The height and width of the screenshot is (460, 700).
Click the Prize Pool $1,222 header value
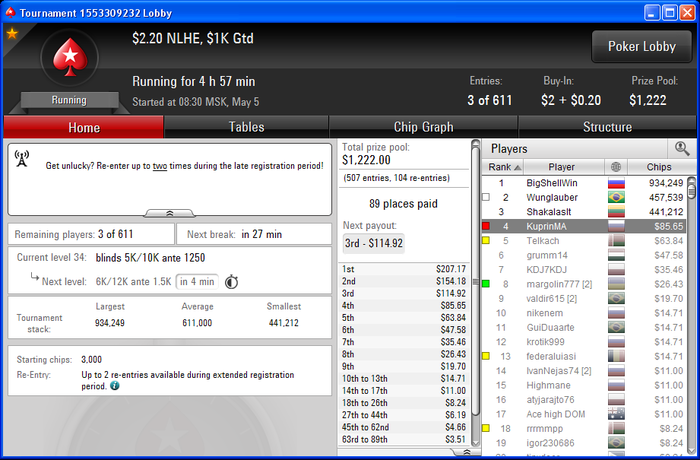pyautogui.click(x=648, y=100)
